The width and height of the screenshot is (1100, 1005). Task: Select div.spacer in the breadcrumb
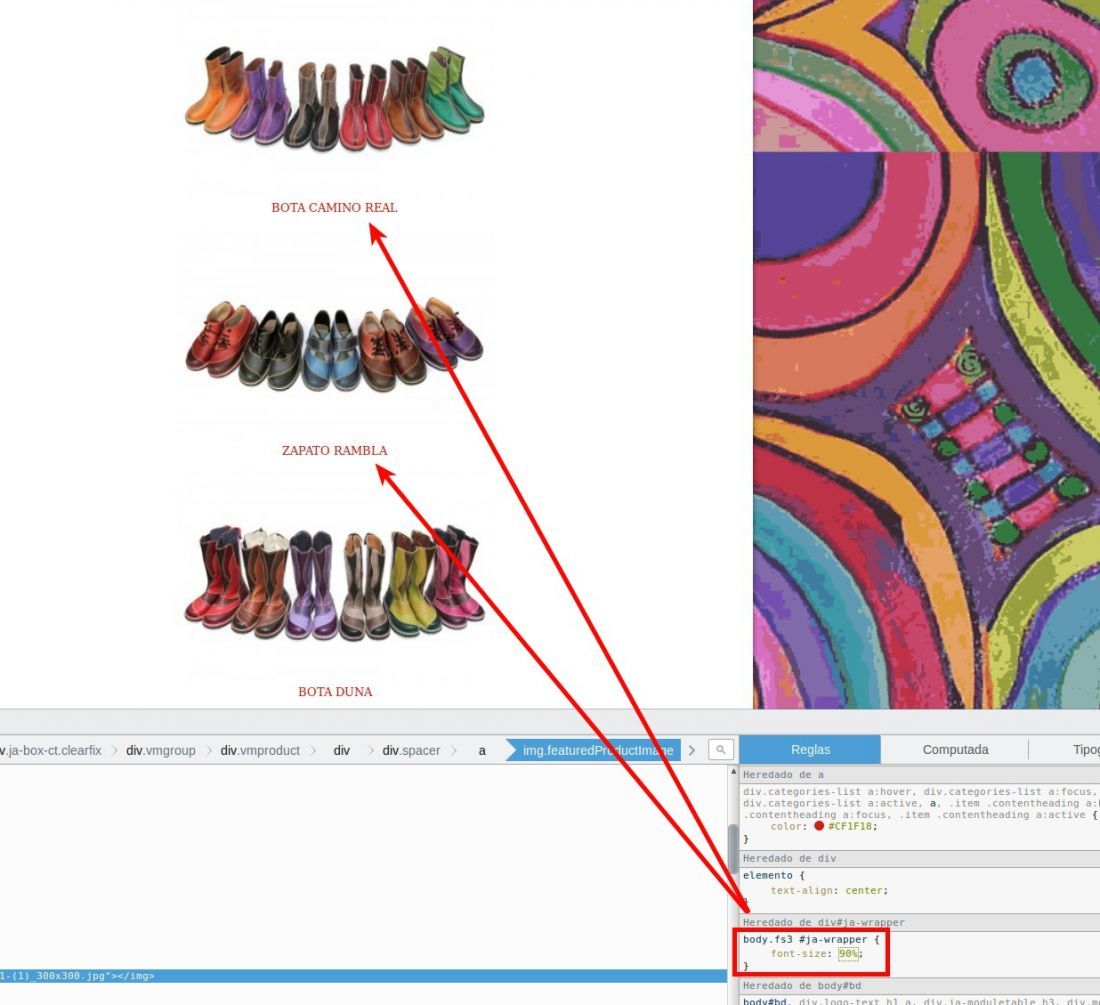click(411, 750)
